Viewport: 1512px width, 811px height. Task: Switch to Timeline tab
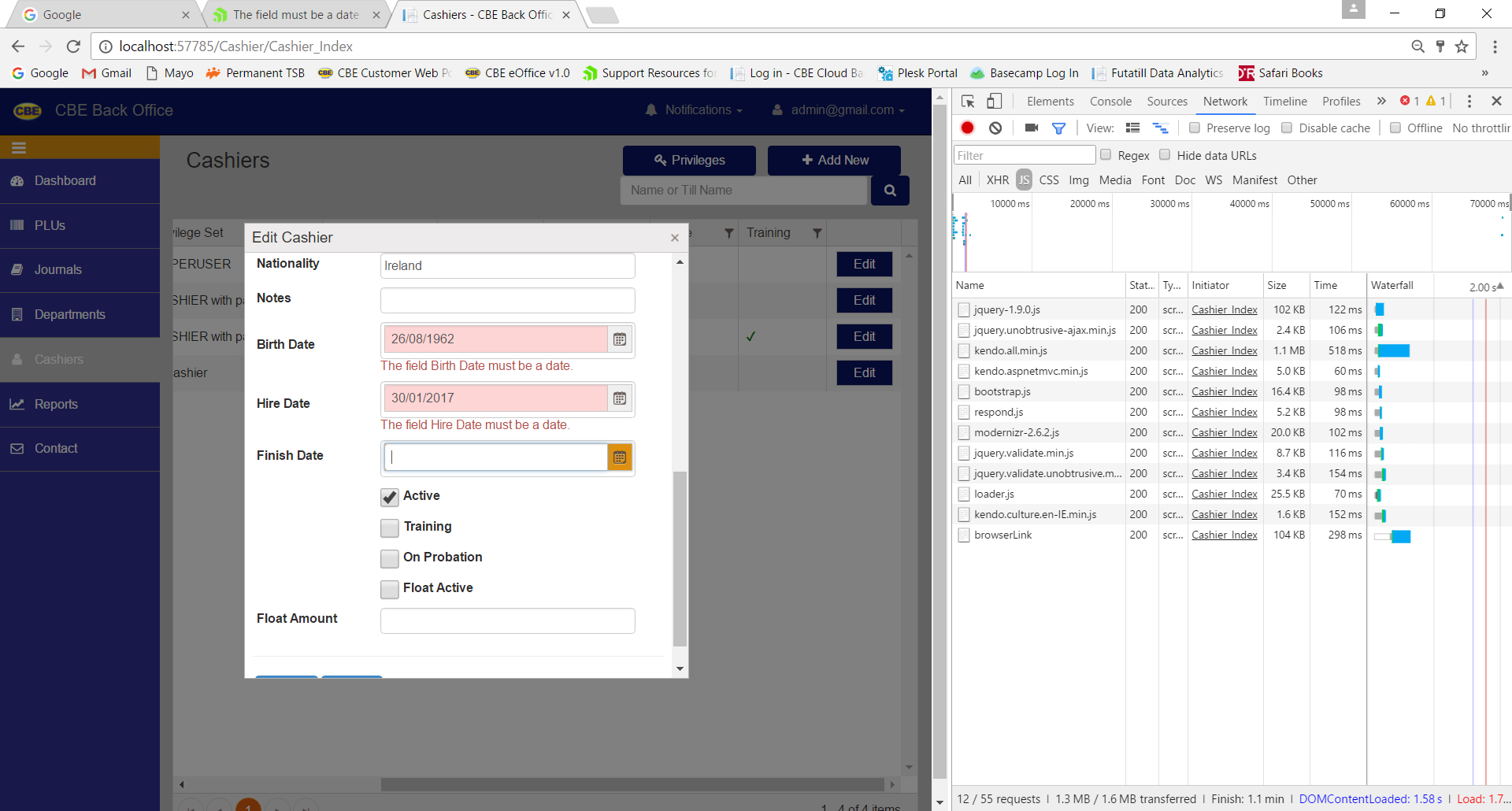[x=1285, y=101]
